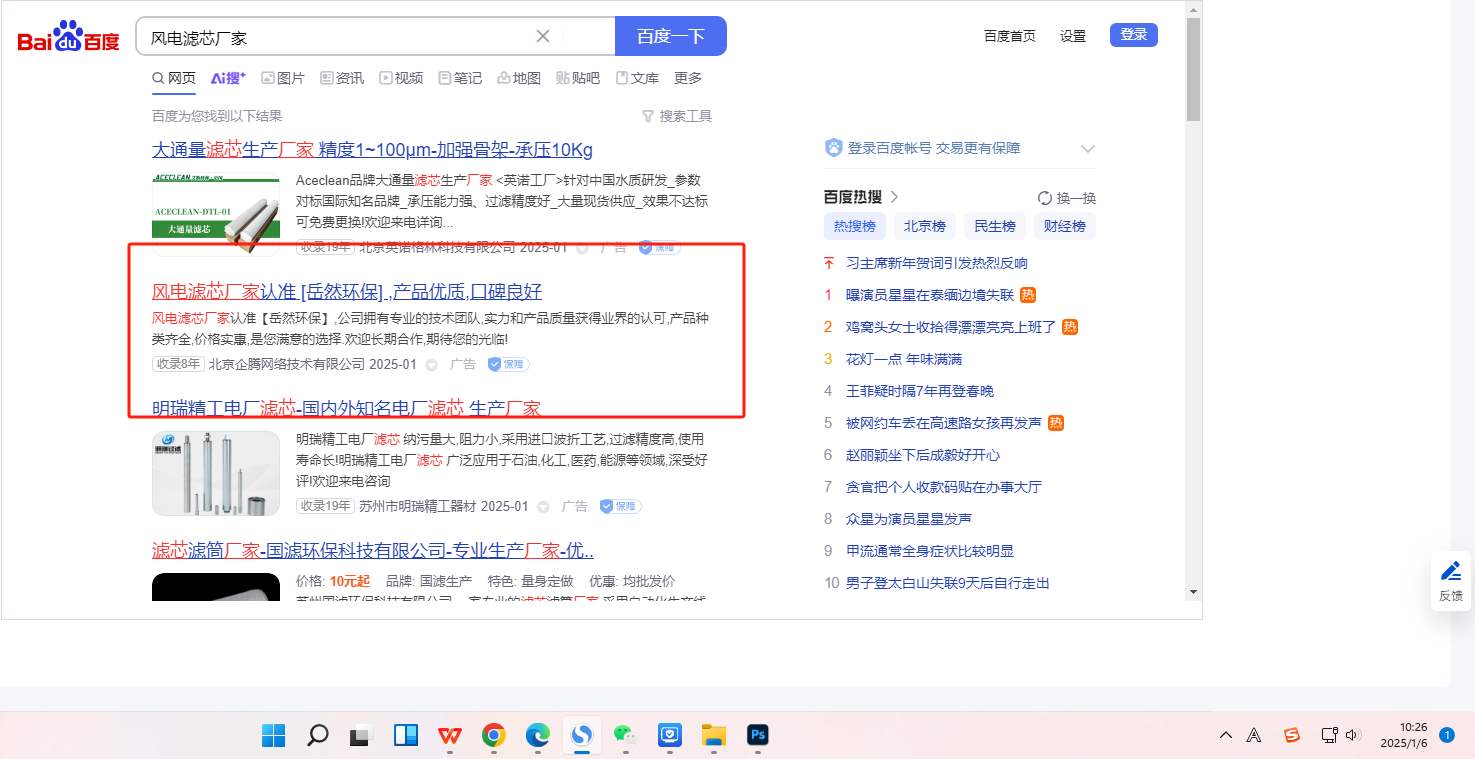1475x759 pixels.
Task: Click the 换一换 refresh icon
Action: point(1045,198)
